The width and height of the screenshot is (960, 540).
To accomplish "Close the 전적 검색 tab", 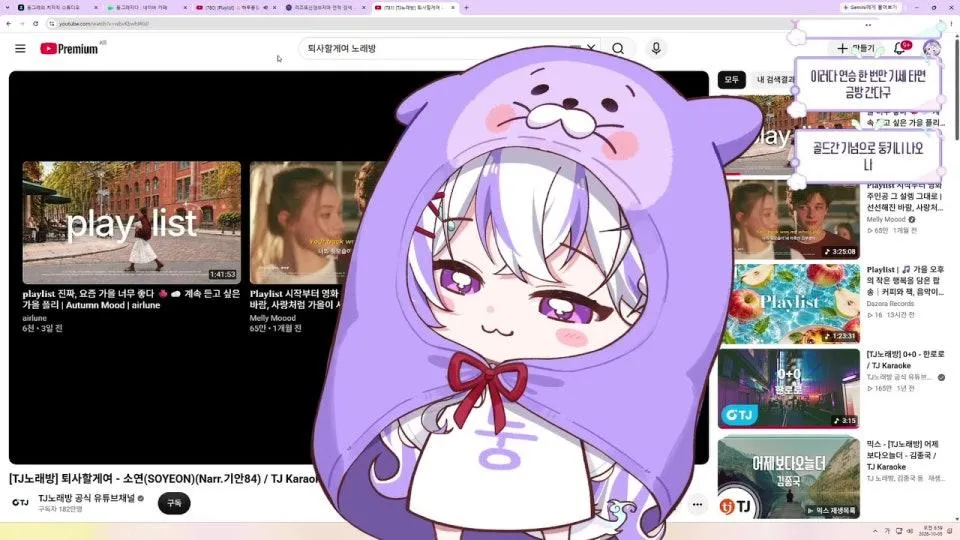I will click(364, 7).
